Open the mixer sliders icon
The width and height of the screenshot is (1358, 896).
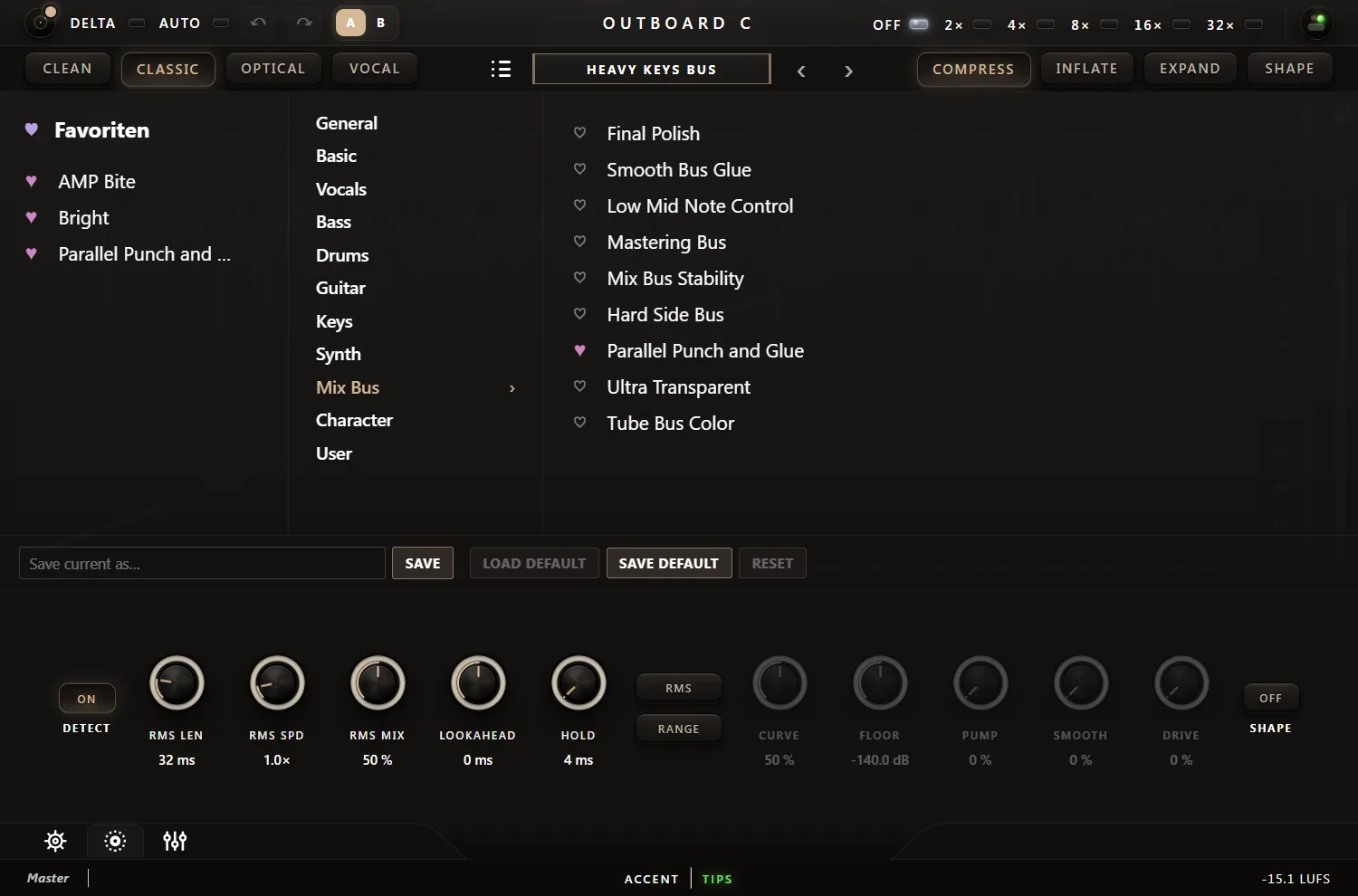click(175, 841)
